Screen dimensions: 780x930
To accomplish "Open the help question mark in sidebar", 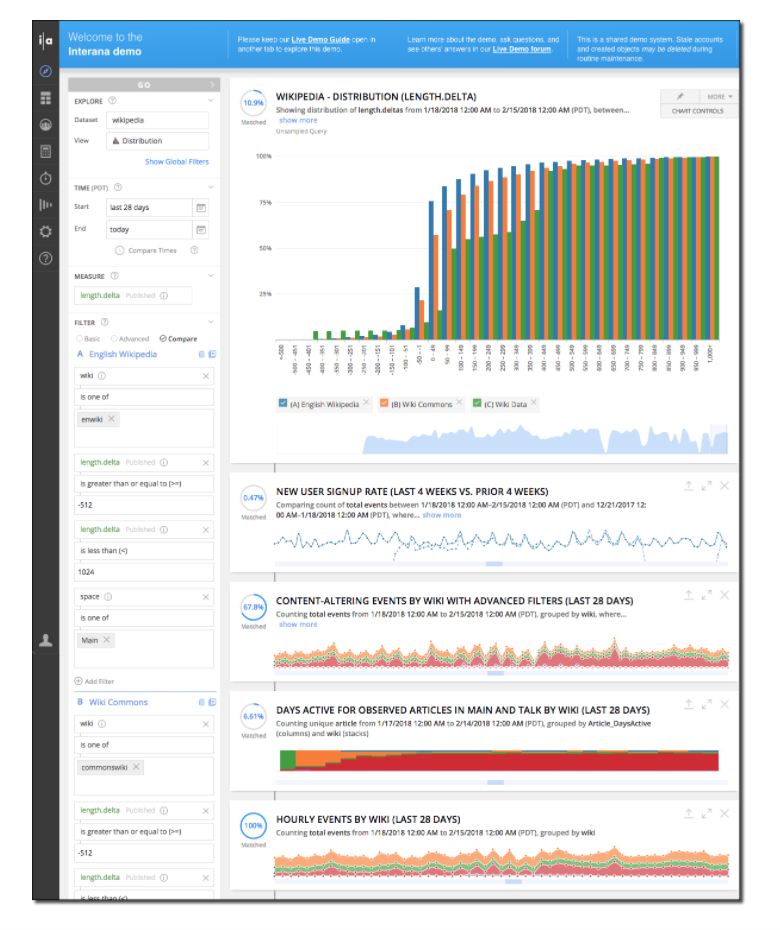I will pyautogui.click(x=46, y=259).
